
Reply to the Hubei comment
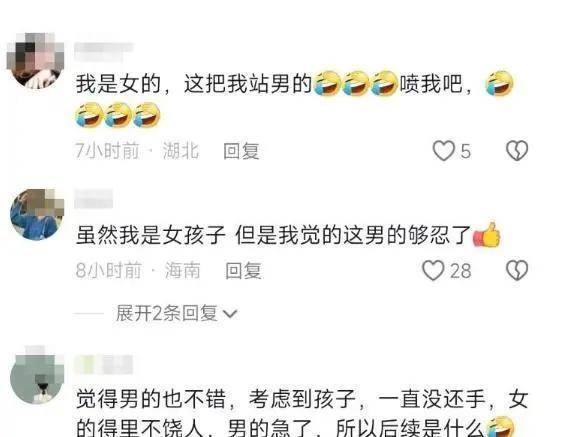pyautogui.click(x=241, y=151)
